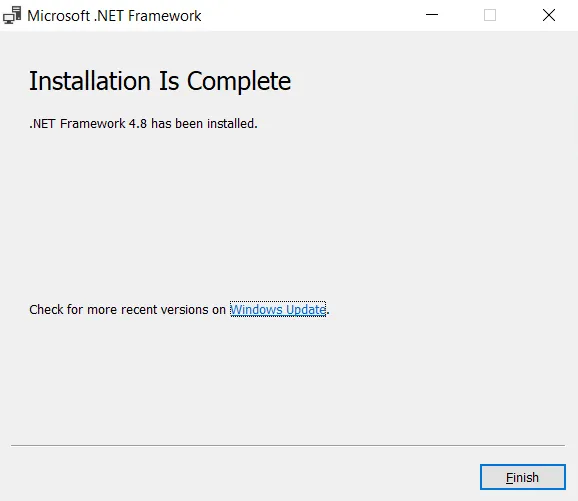Click '.NET Framework 4.8 has been installed.' text
The image size is (578, 501).
(x=143, y=123)
